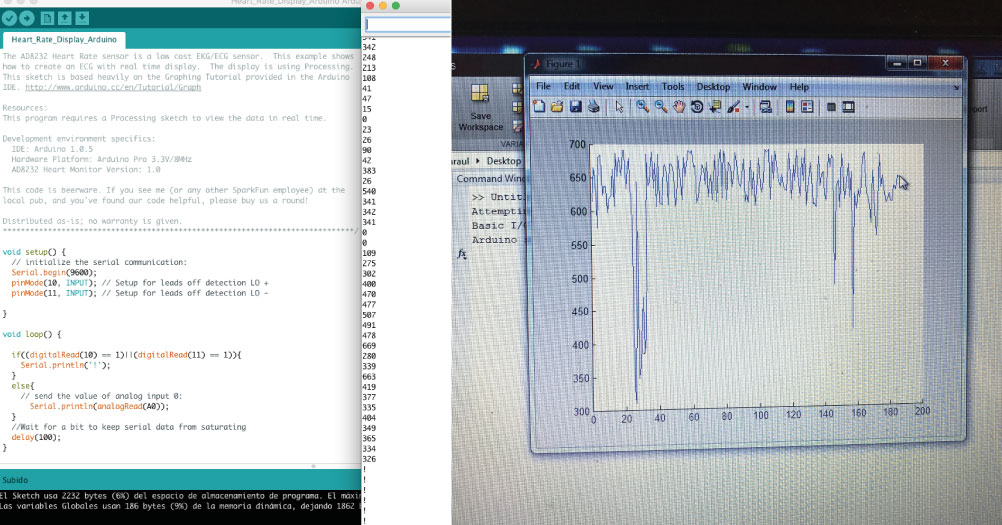This screenshot has width=1002, height=525.
Task: Click Save Workspace in the MATLAB toolstrip
Action: (481, 107)
